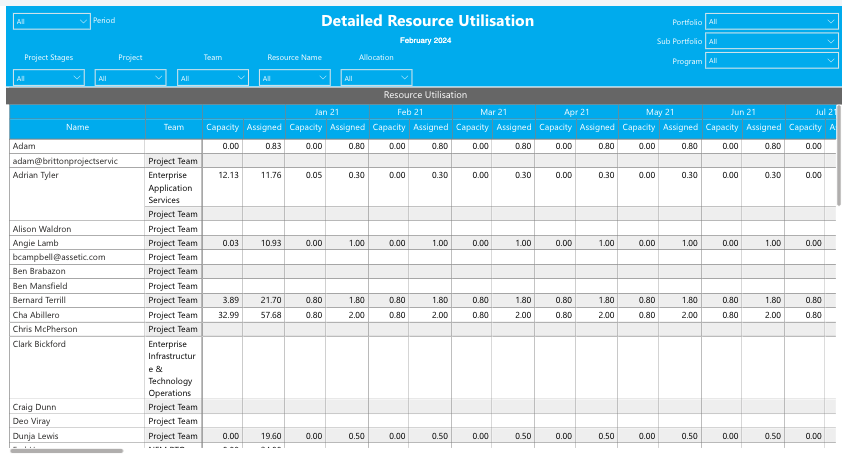The width and height of the screenshot is (842, 455).
Task: Click Angie Lamb's total capacity 0.03
Action: (x=222, y=243)
